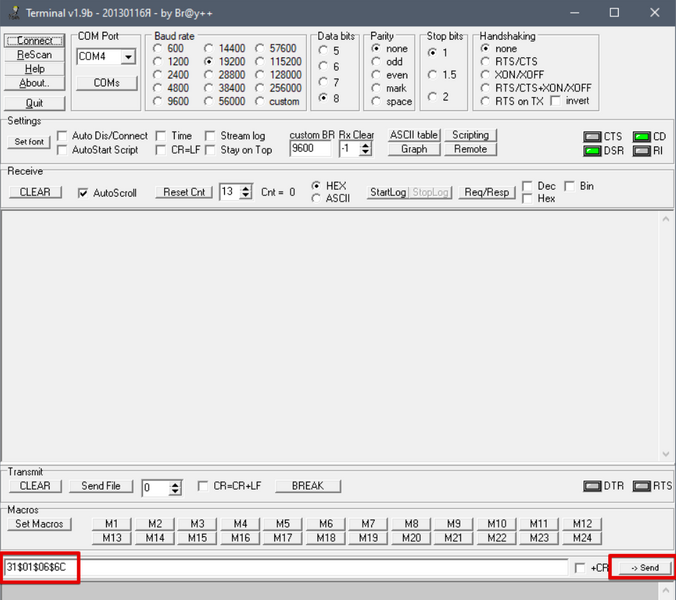Toggle the DTR indicator LED
The image size is (676, 600).
592,486
